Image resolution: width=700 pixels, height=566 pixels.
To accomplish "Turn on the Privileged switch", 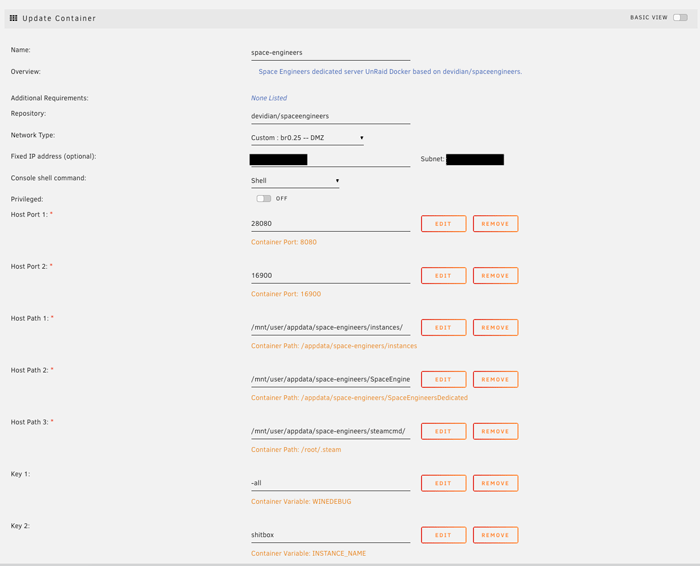I will click(263, 198).
